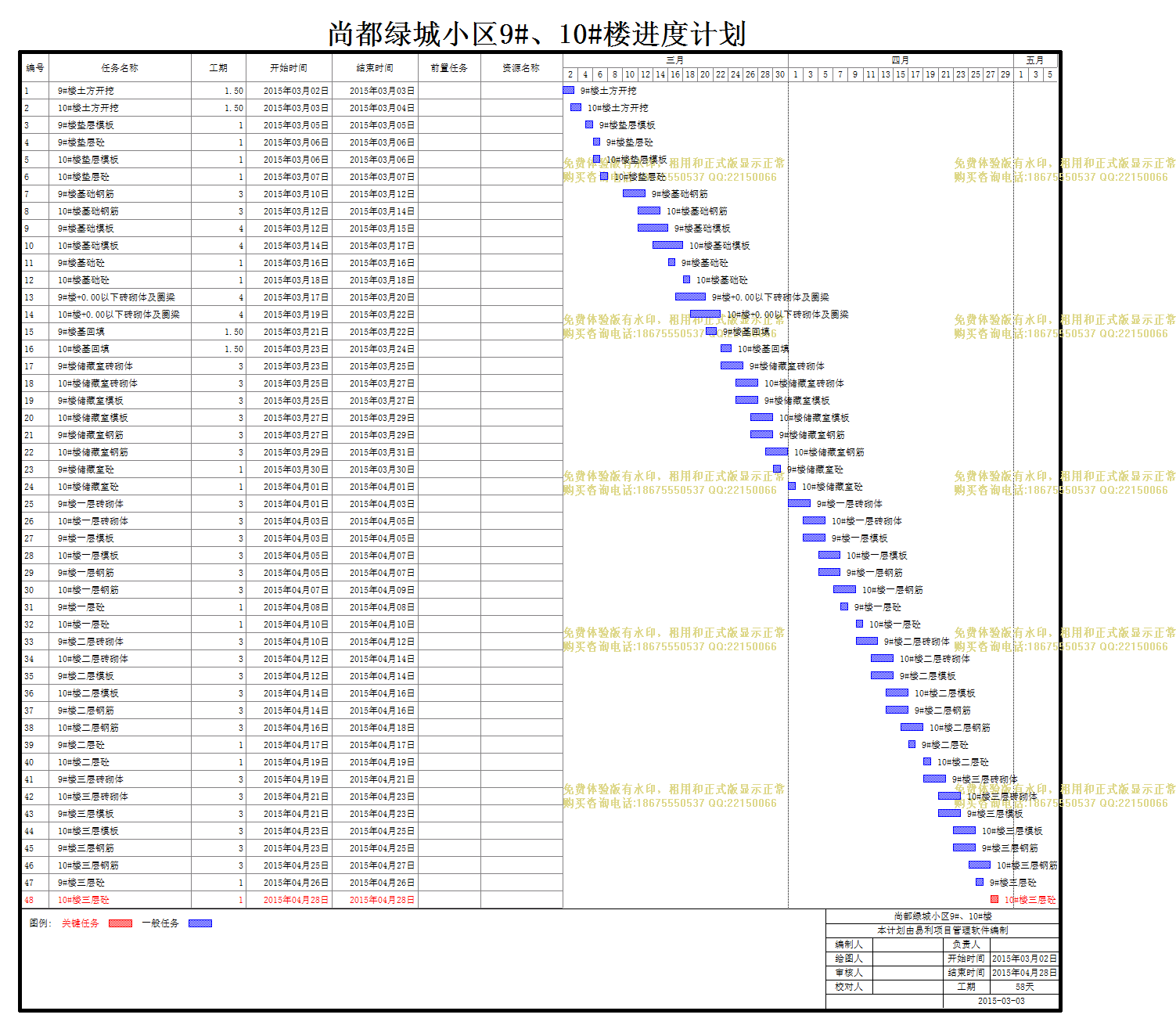The image size is (1176, 1029).
Task: Select row 47 task name 9#楼三层砼 in table
Action: tap(81, 883)
